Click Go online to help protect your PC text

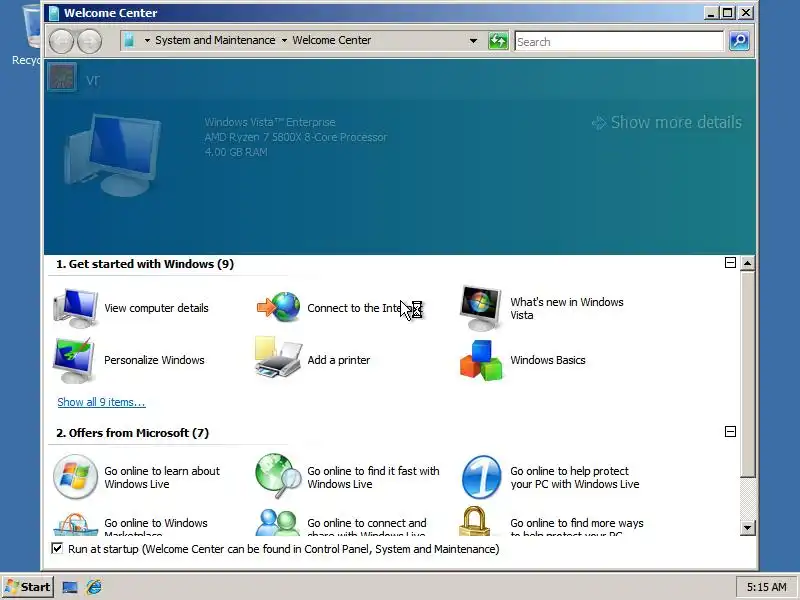[x=574, y=478]
